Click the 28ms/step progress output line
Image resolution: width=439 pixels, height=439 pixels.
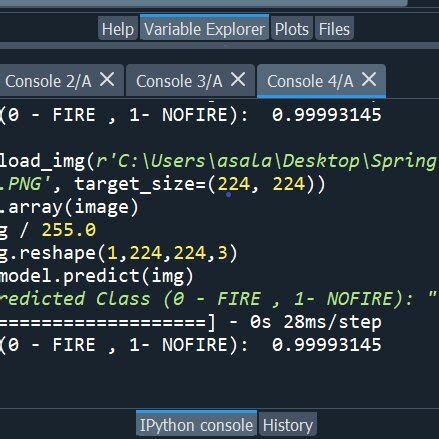[x=191, y=322]
